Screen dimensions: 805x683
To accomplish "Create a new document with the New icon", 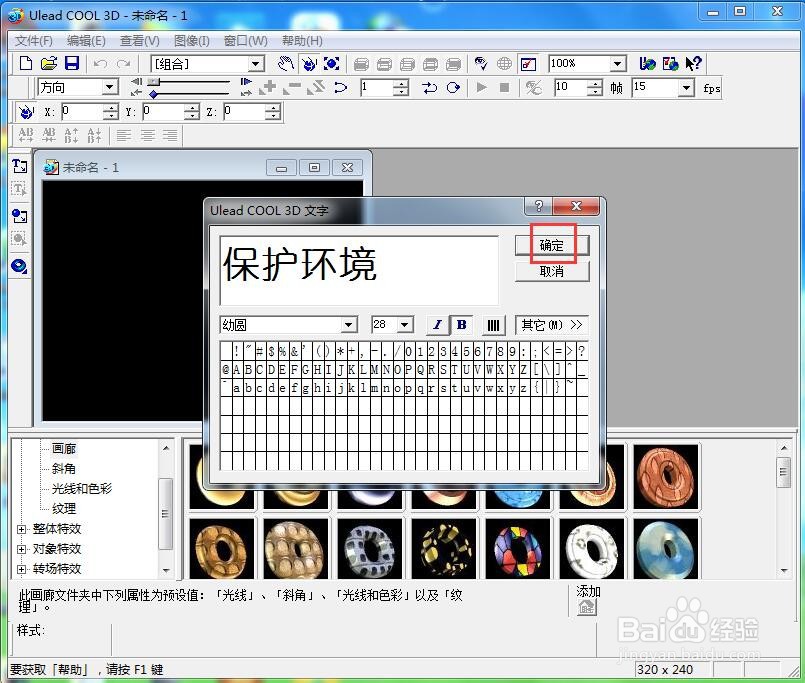I will click(25, 64).
